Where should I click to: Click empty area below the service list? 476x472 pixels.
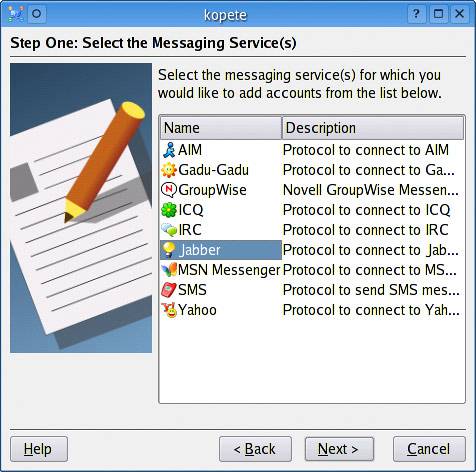(x=312, y=361)
